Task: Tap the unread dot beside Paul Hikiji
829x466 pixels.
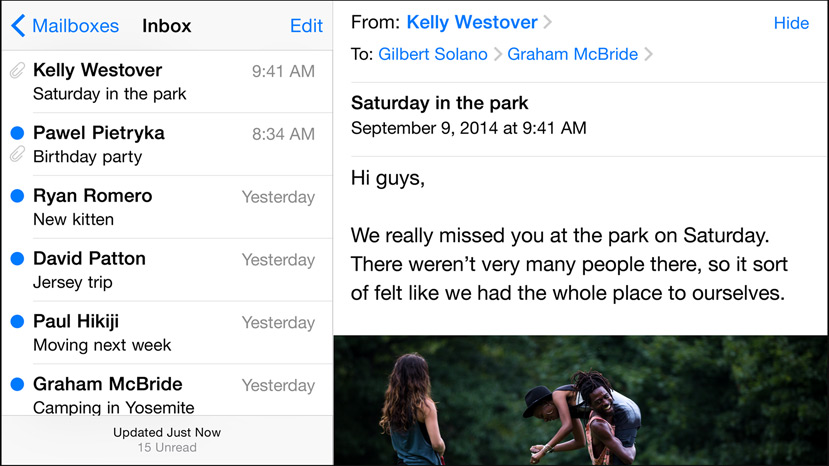Action: 17,322
